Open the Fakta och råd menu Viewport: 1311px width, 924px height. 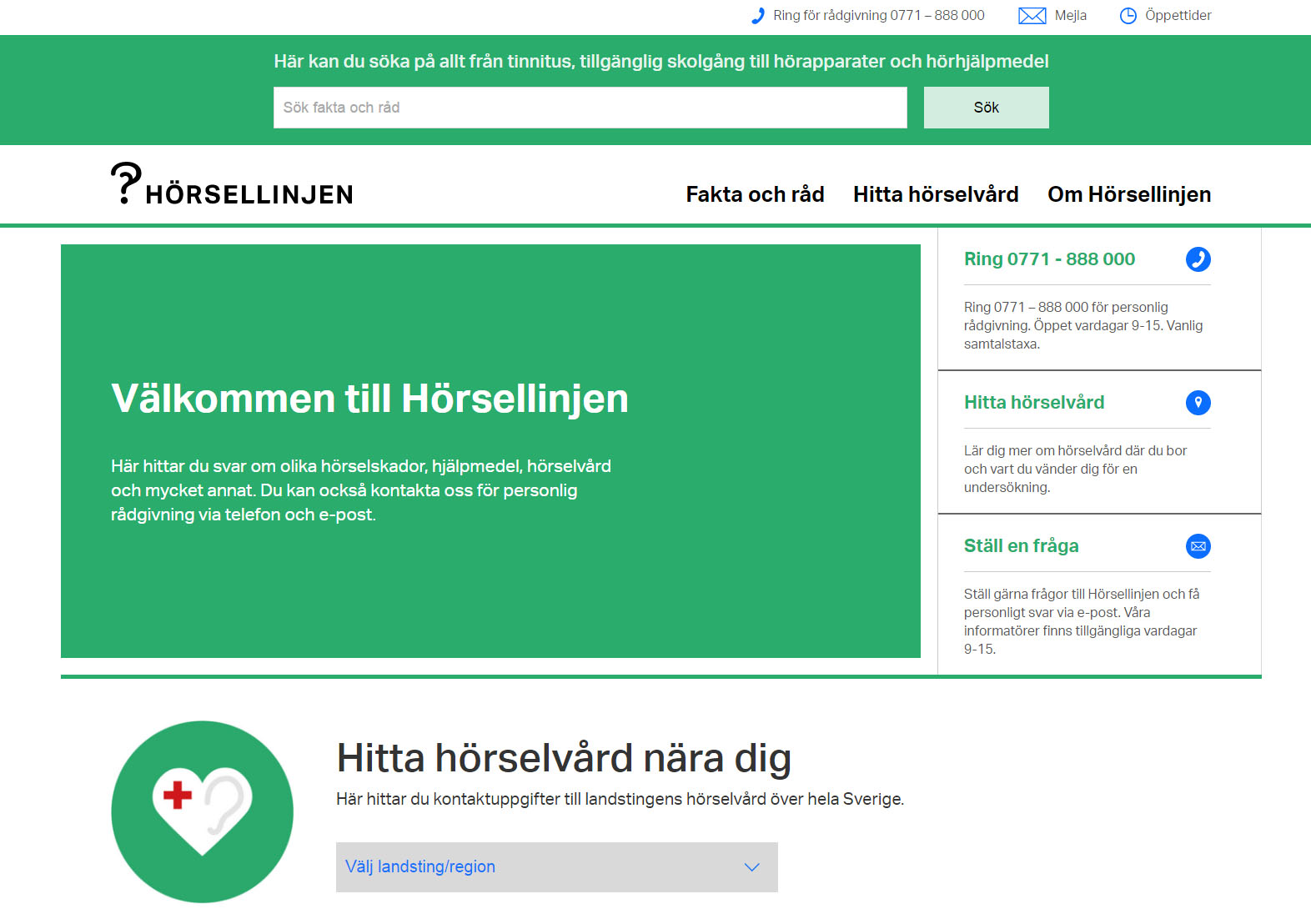(x=755, y=194)
